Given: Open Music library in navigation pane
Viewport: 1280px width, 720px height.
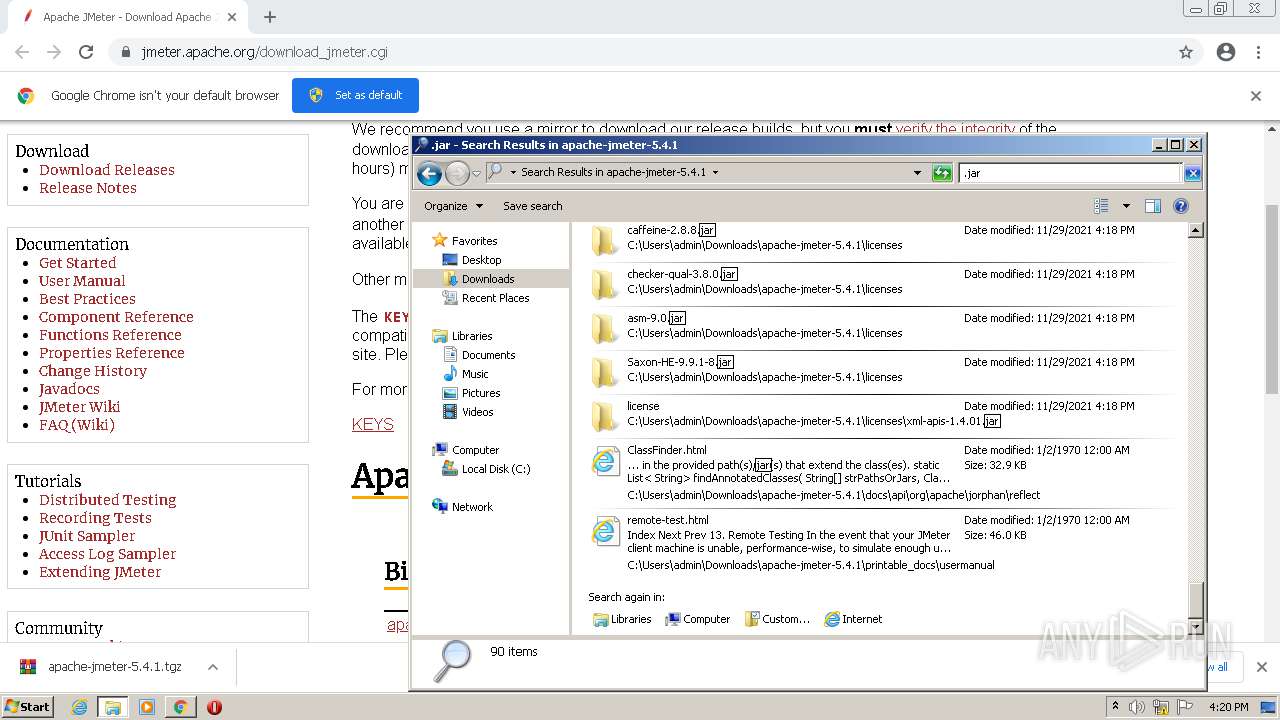Looking at the screenshot, I should (475, 374).
